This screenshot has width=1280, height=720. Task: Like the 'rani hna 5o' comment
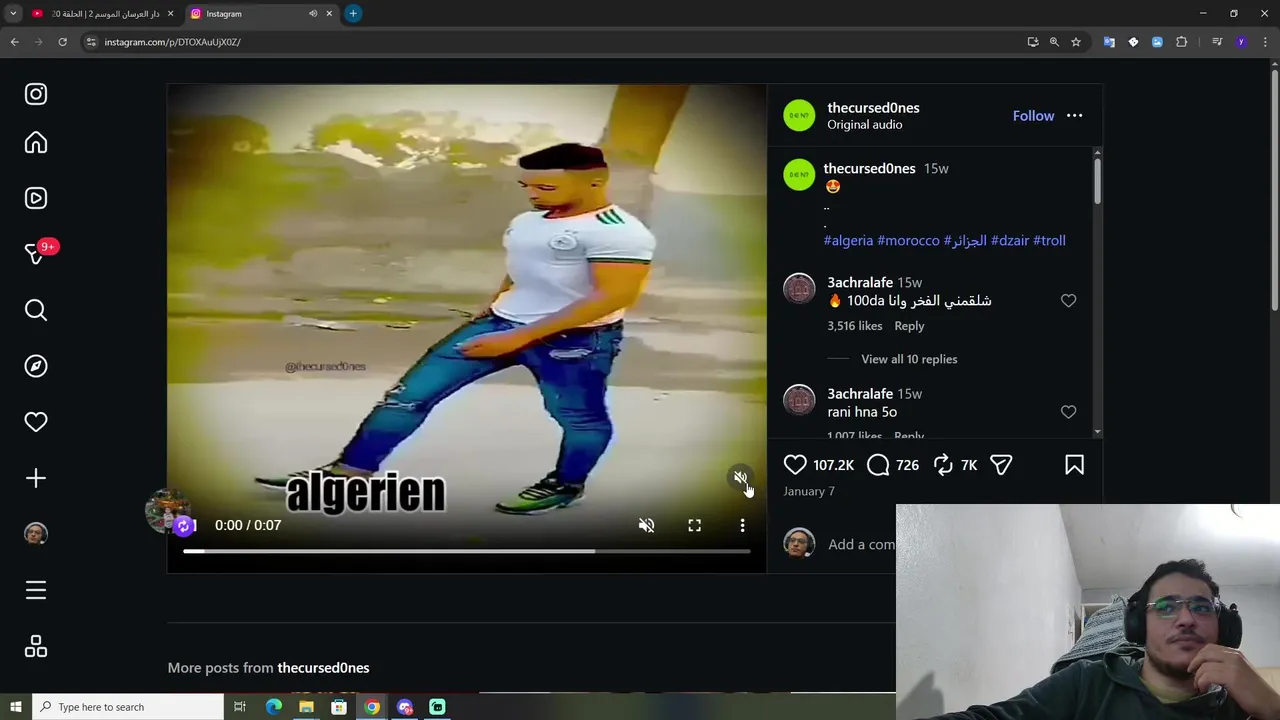click(1068, 412)
